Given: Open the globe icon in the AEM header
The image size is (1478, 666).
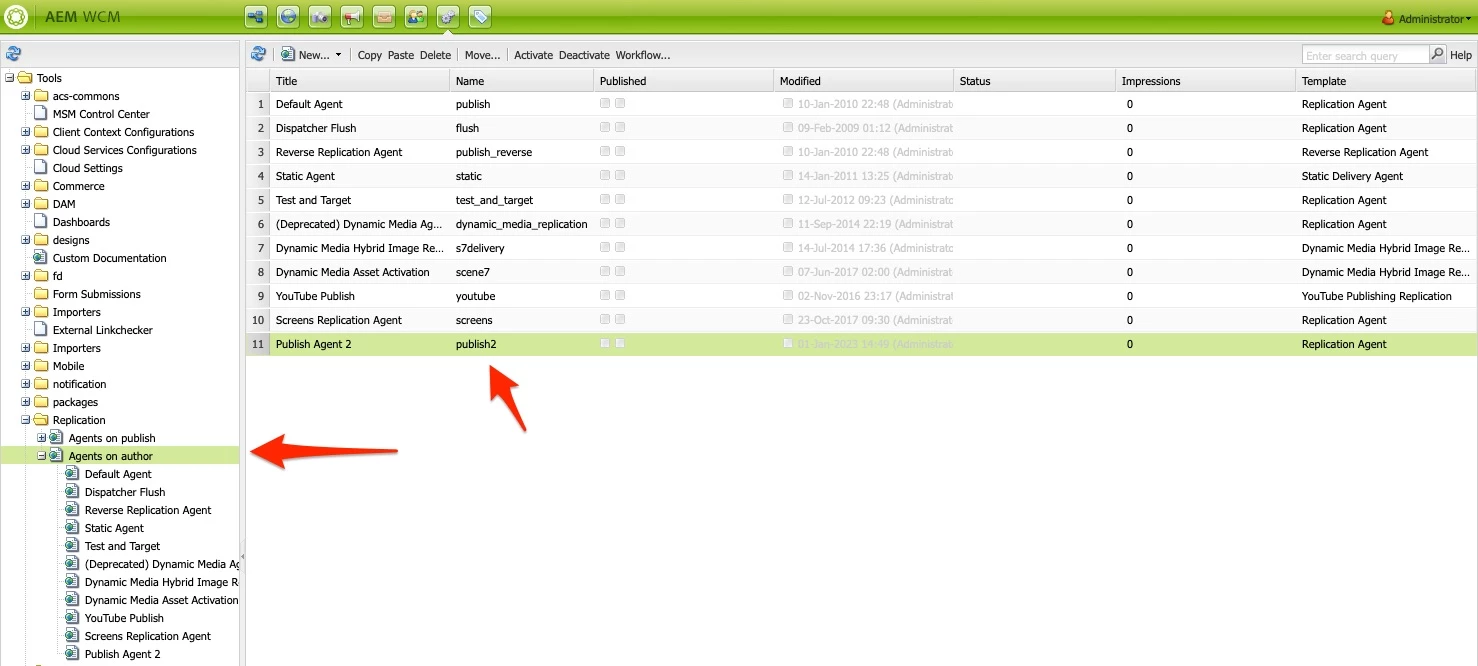Looking at the screenshot, I should click(288, 17).
